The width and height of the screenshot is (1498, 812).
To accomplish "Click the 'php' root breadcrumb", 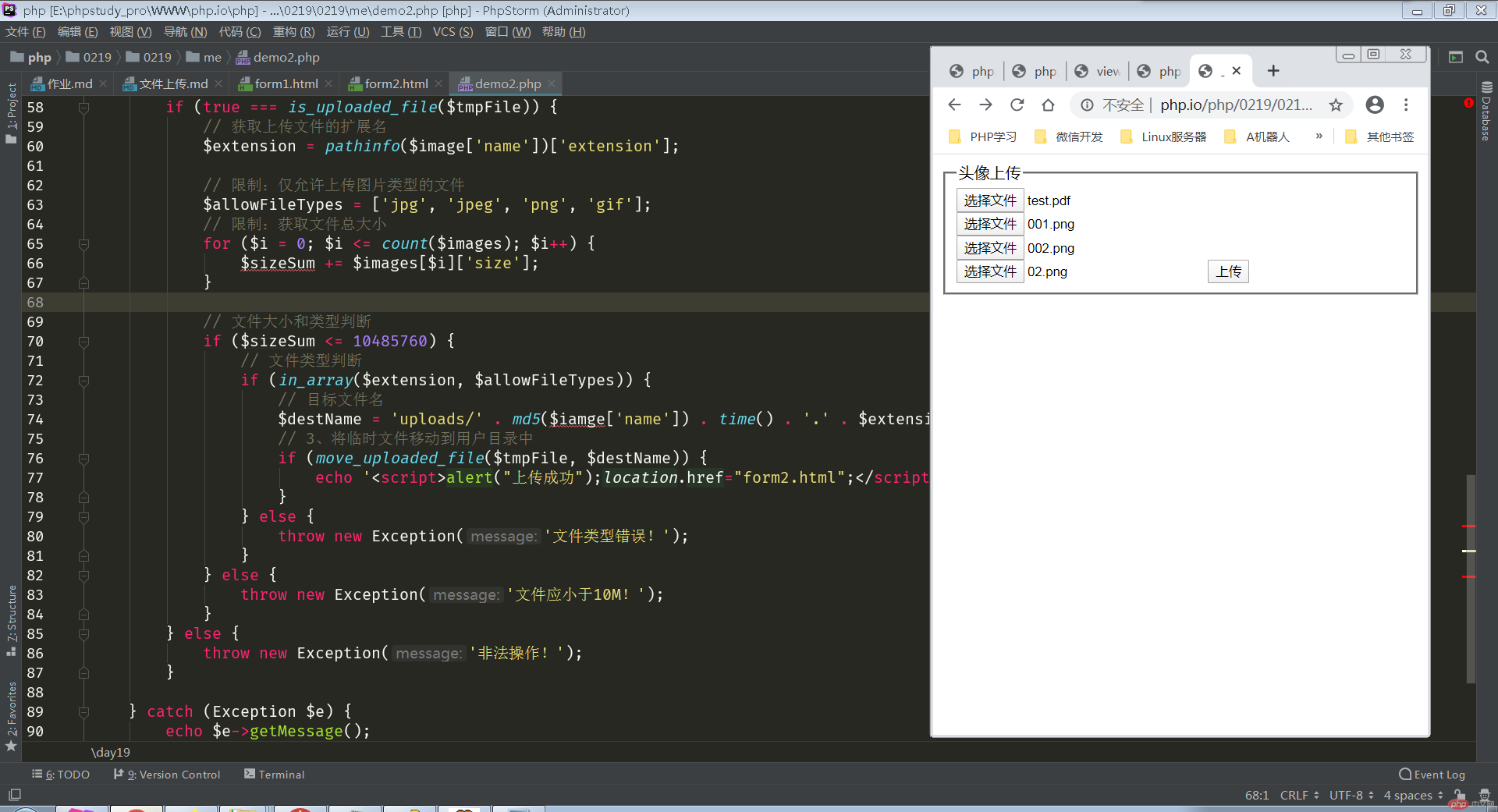I will (31, 57).
